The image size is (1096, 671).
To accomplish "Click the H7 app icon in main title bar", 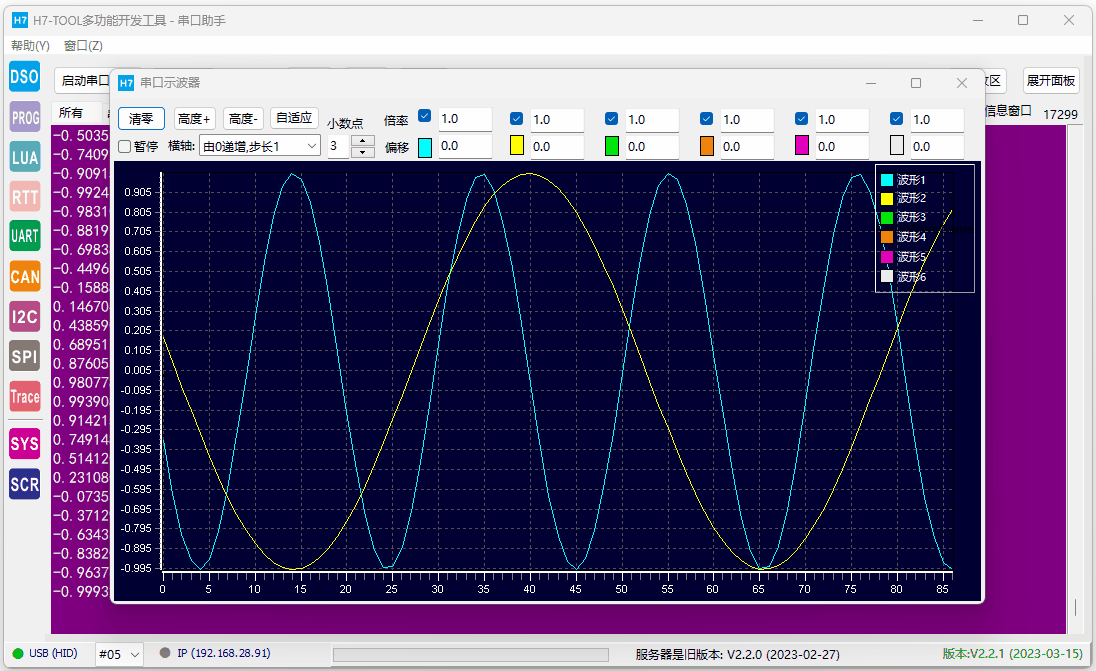I will coord(20,20).
